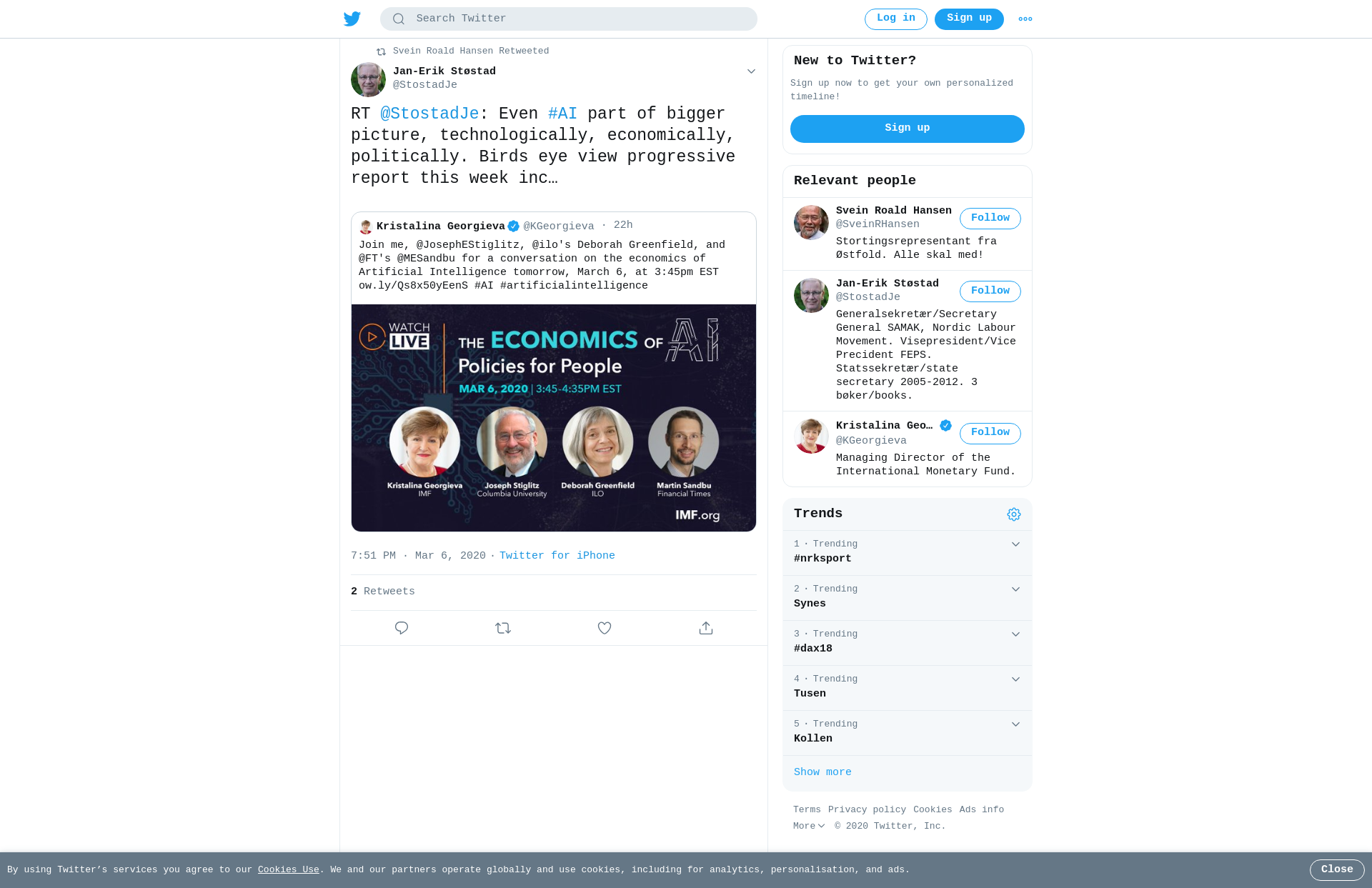Screen dimensions: 1372x888
Task: Retweet using the retweet arrows icon
Action: (x=503, y=628)
